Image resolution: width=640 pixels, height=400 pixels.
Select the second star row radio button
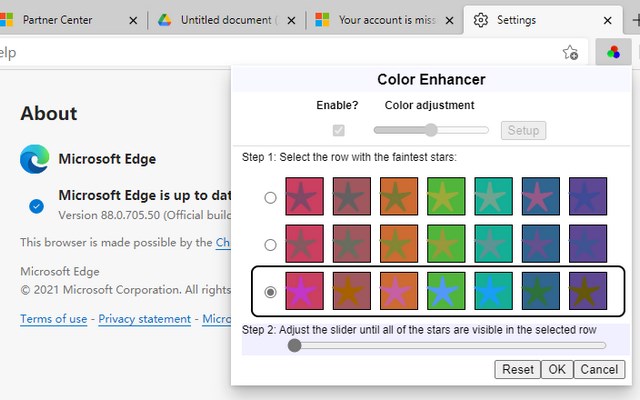pyautogui.click(x=270, y=244)
